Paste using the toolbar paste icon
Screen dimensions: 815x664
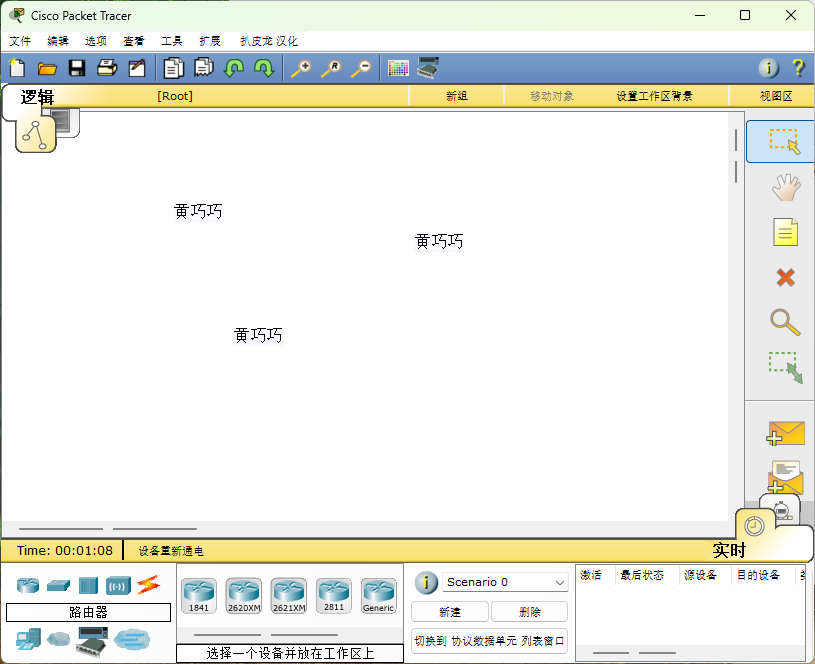point(204,68)
